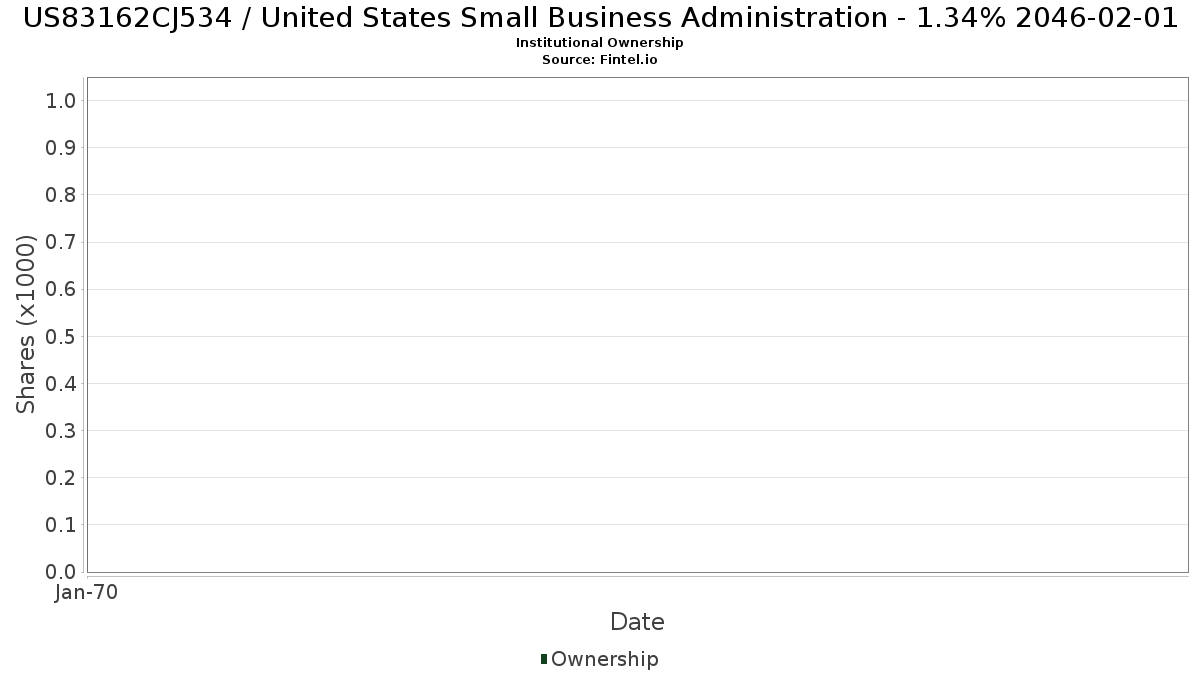The width and height of the screenshot is (1200, 675).
Task: Click the 0.1 y-axis tick label
Action: point(61,525)
